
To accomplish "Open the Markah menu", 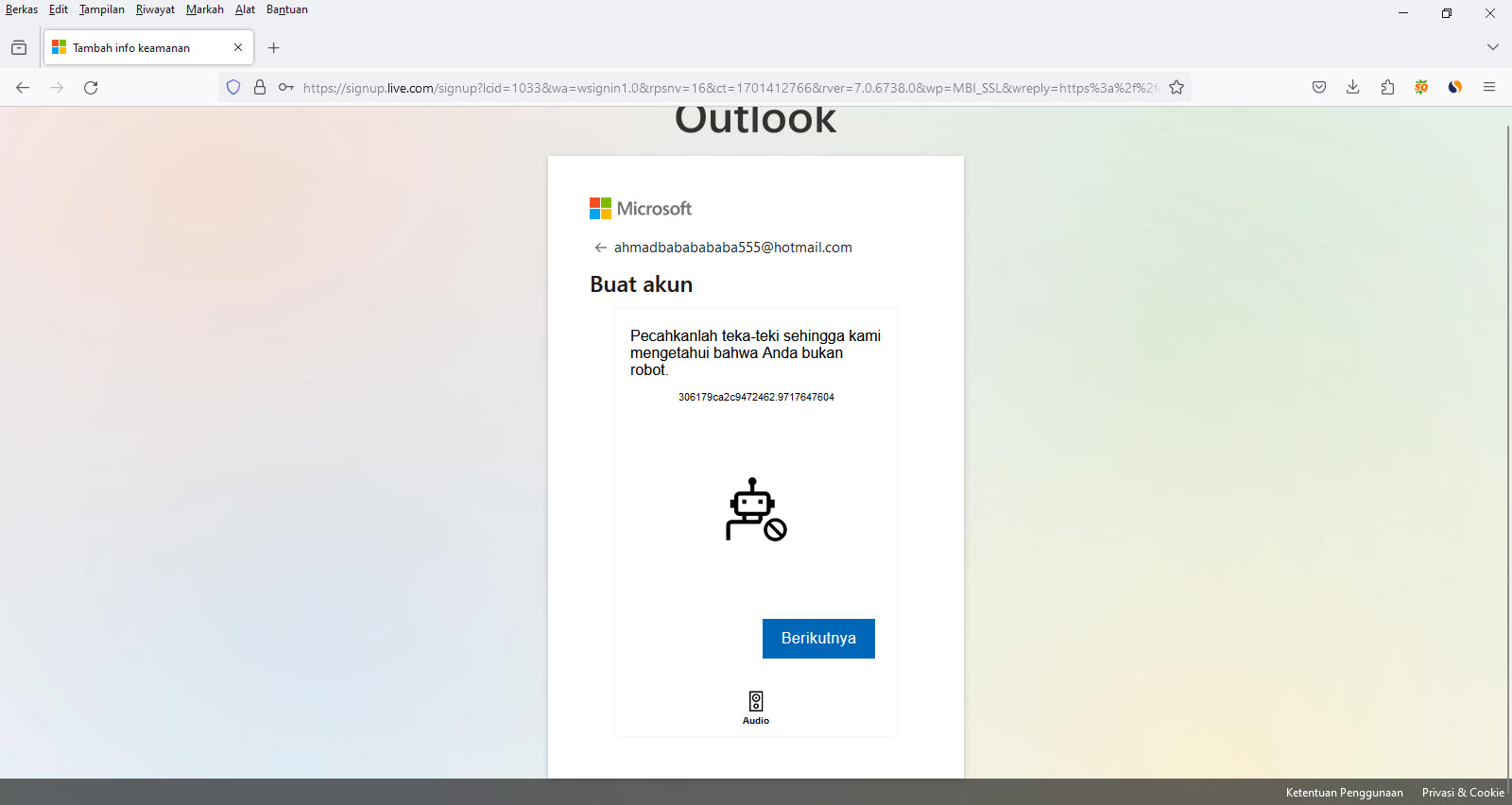I will click(x=204, y=9).
